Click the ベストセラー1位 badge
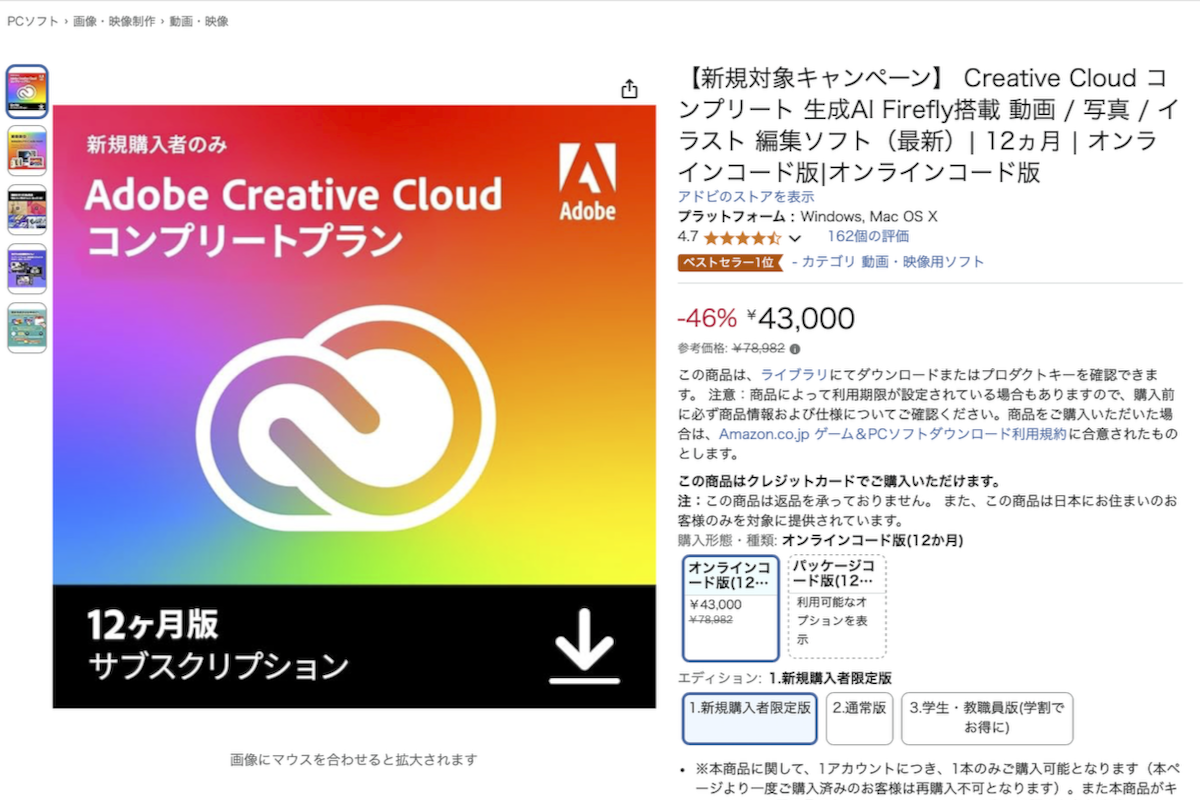The height and width of the screenshot is (800, 1200). coord(730,262)
